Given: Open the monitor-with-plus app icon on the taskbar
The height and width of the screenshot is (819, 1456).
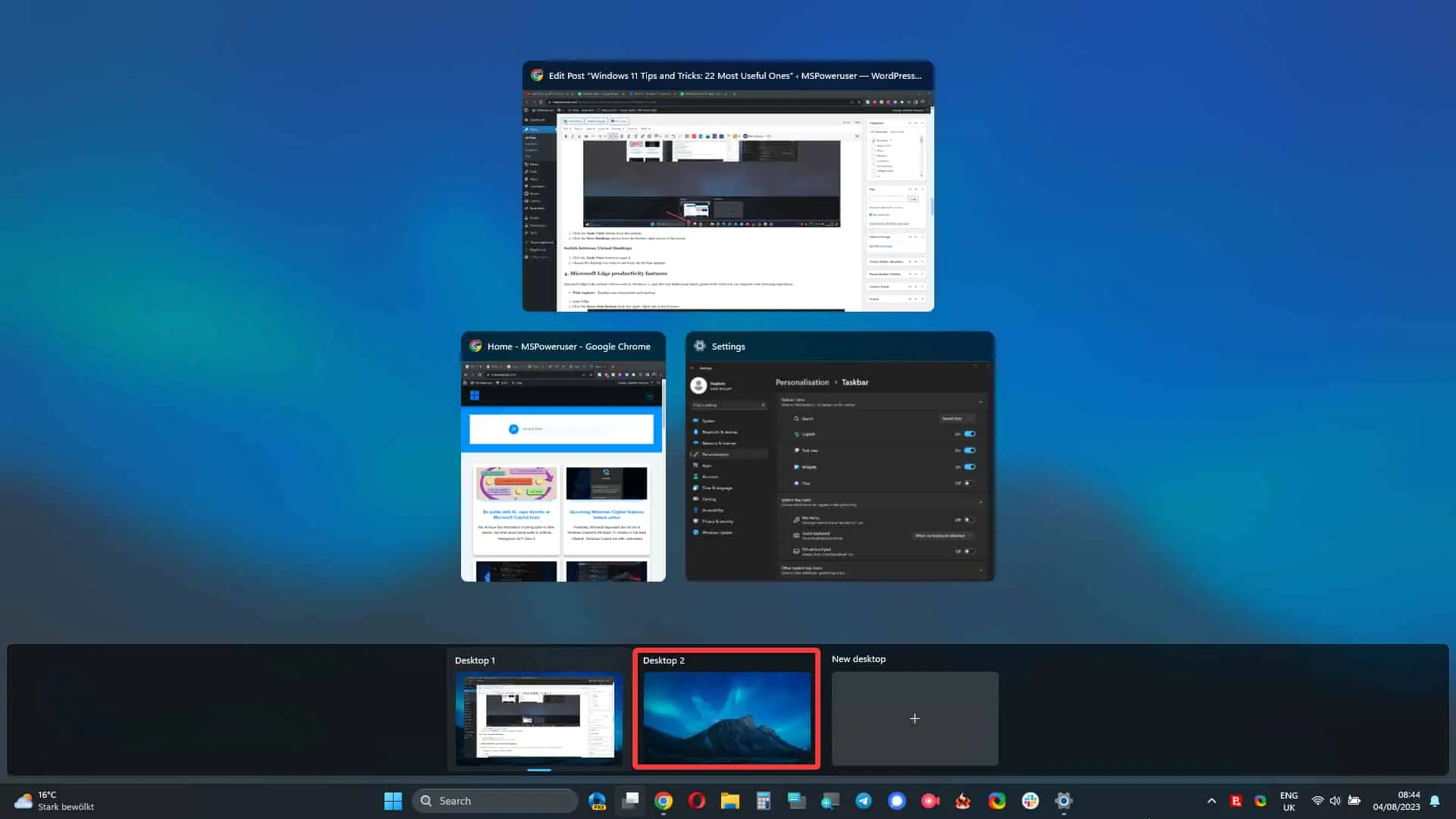Looking at the screenshot, I should click(x=830, y=801).
